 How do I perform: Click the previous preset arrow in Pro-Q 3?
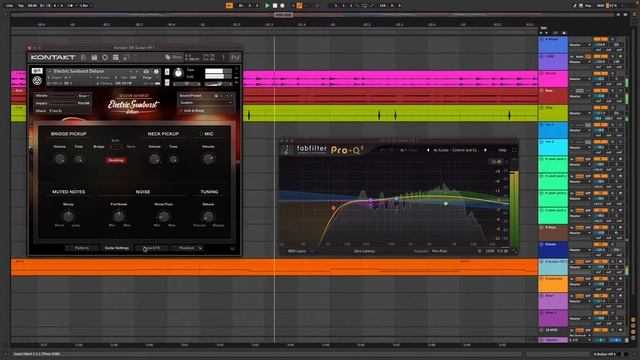coord(428,150)
